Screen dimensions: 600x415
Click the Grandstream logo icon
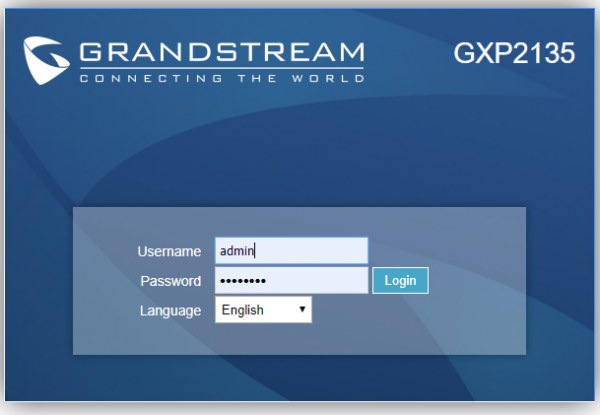[46, 60]
